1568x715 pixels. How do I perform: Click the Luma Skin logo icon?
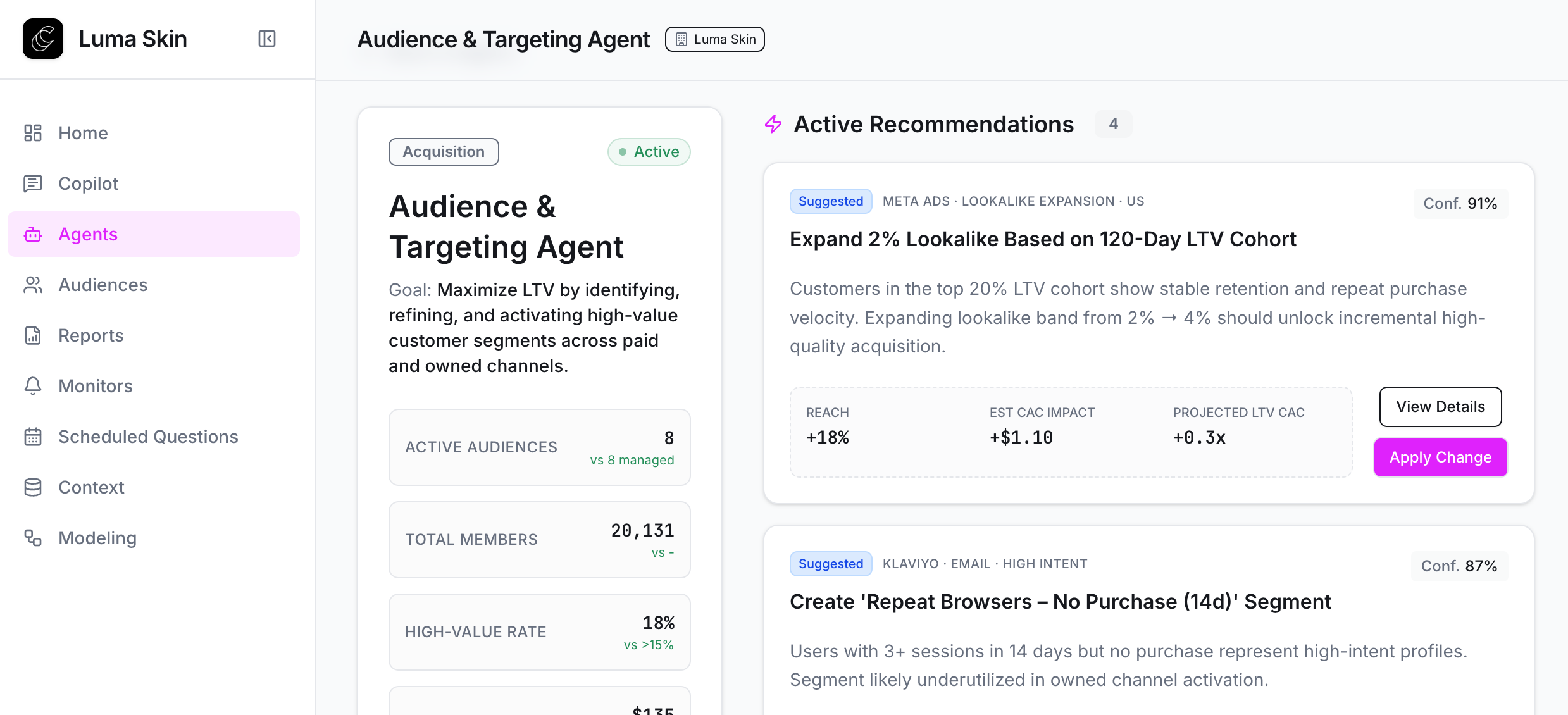point(43,39)
